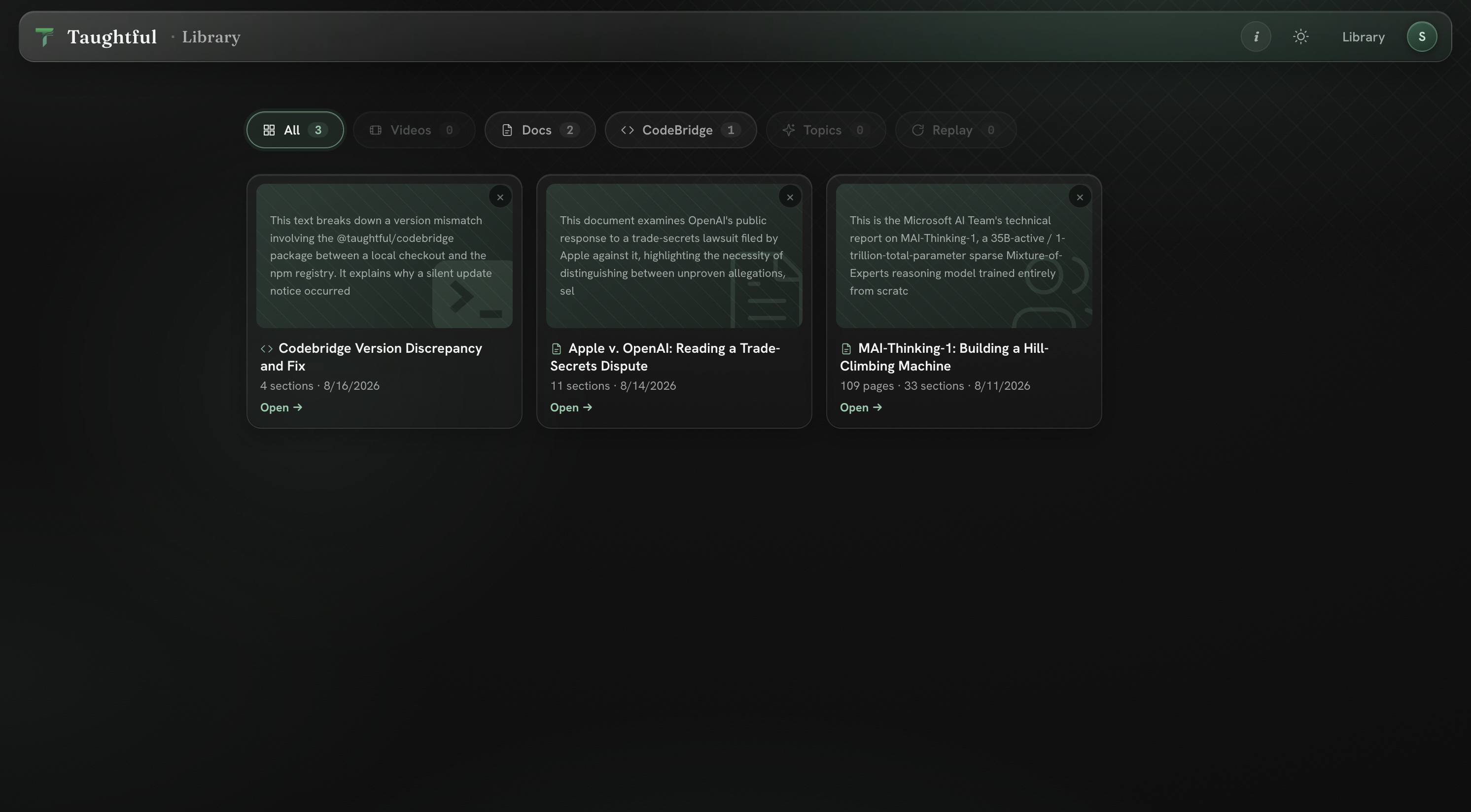Open the info button in header
This screenshot has width=1471, height=812.
(x=1256, y=37)
